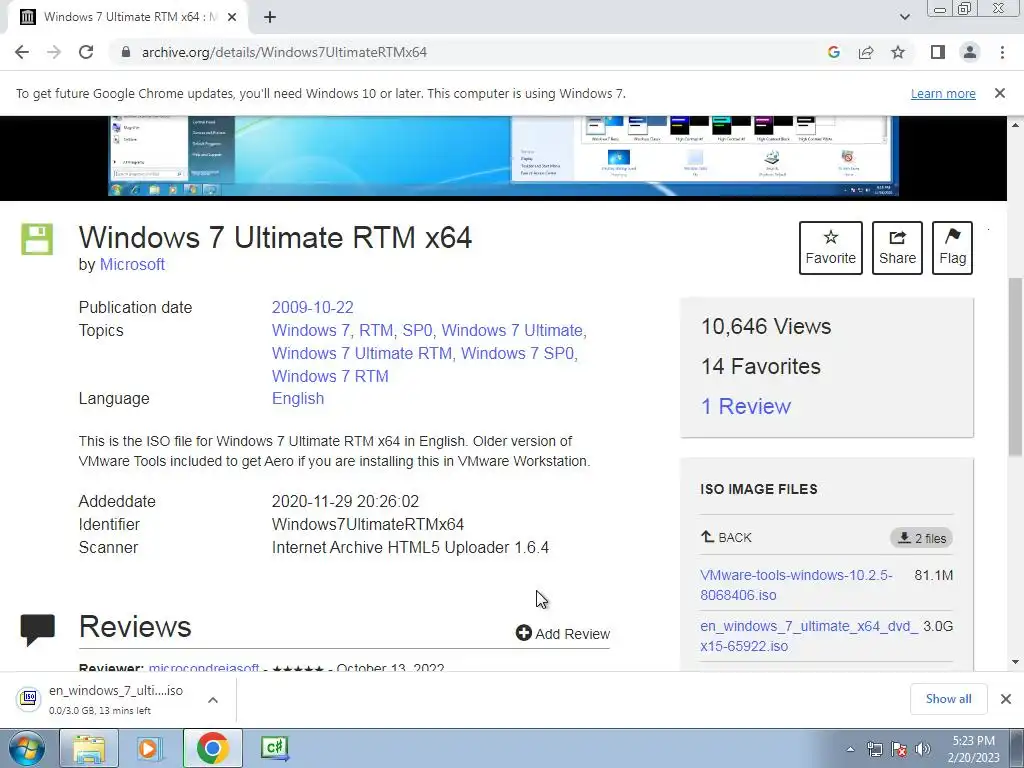Image resolution: width=1024 pixels, height=768 pixels.
Task: Open the RTM topic link
Action: (x=376, y=330)
